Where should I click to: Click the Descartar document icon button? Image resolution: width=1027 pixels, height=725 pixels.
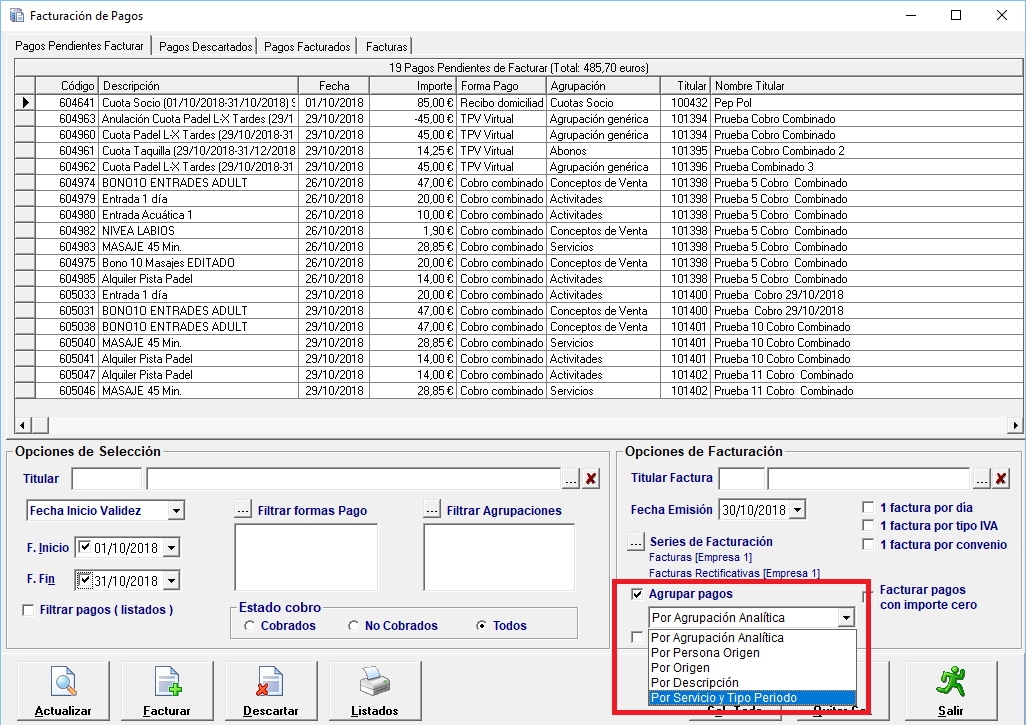point(271,692)
